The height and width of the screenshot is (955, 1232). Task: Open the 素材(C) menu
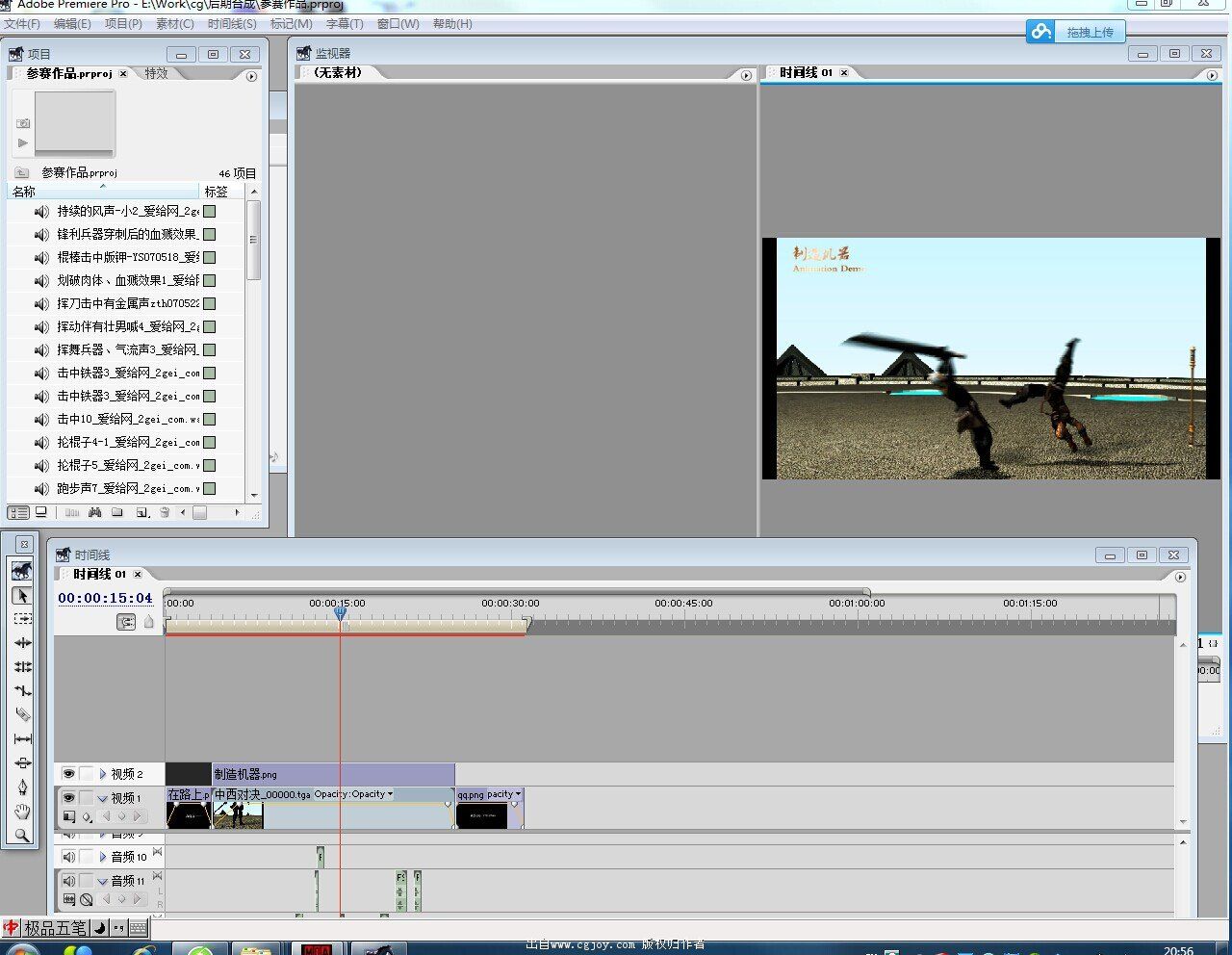click(174, 24)
